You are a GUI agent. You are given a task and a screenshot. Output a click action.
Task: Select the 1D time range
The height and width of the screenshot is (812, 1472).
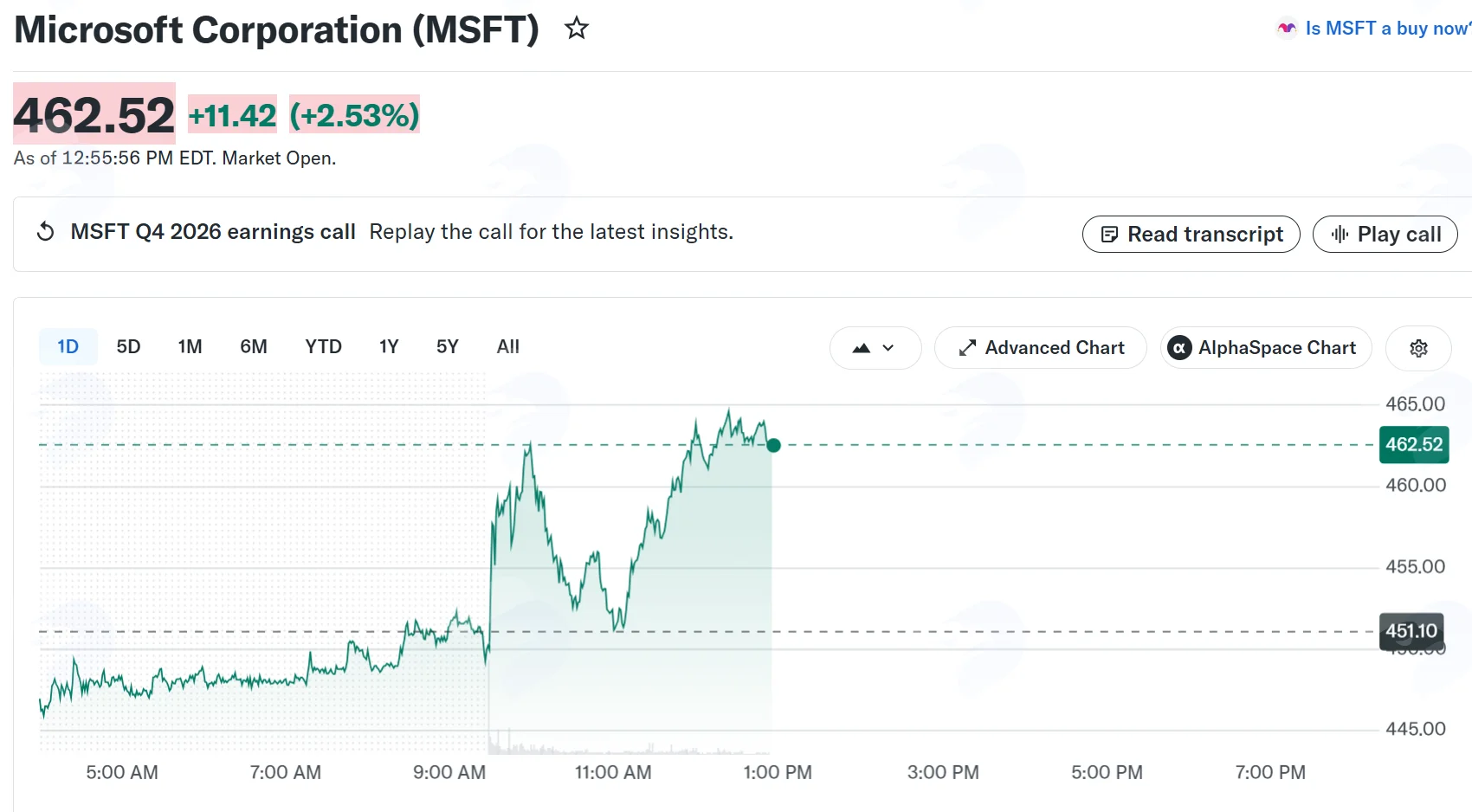(68, 347)
